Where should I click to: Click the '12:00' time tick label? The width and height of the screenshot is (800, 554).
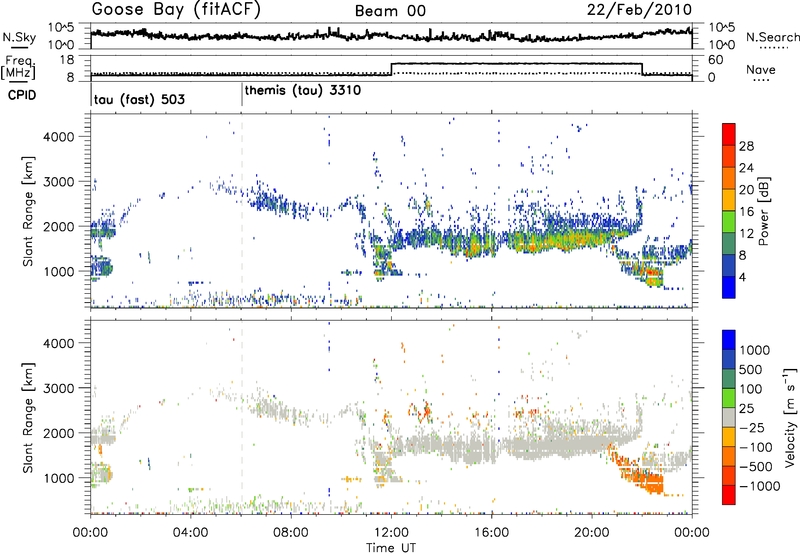pos(391,533)
